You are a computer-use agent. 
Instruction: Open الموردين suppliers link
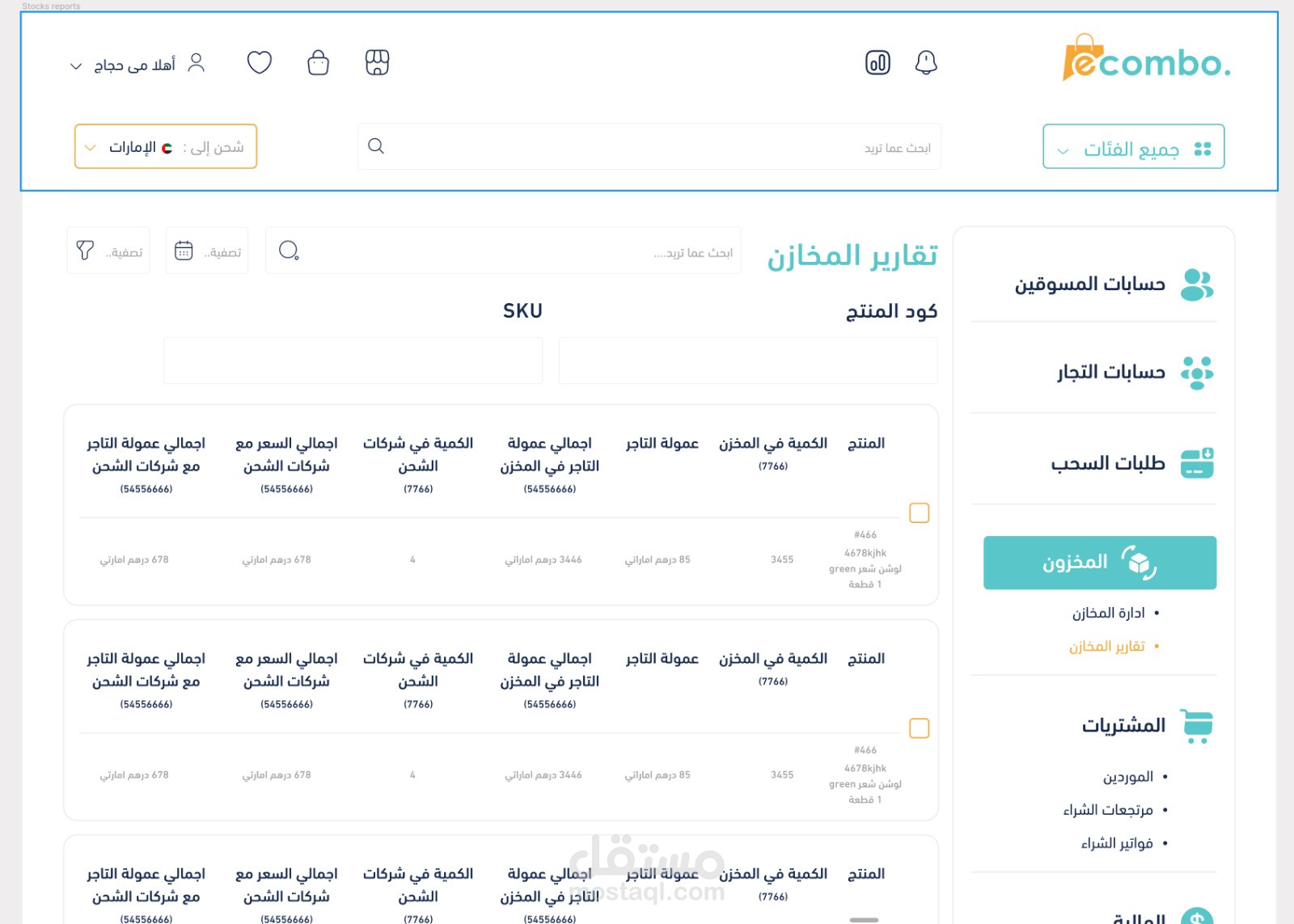point(1128,777)
